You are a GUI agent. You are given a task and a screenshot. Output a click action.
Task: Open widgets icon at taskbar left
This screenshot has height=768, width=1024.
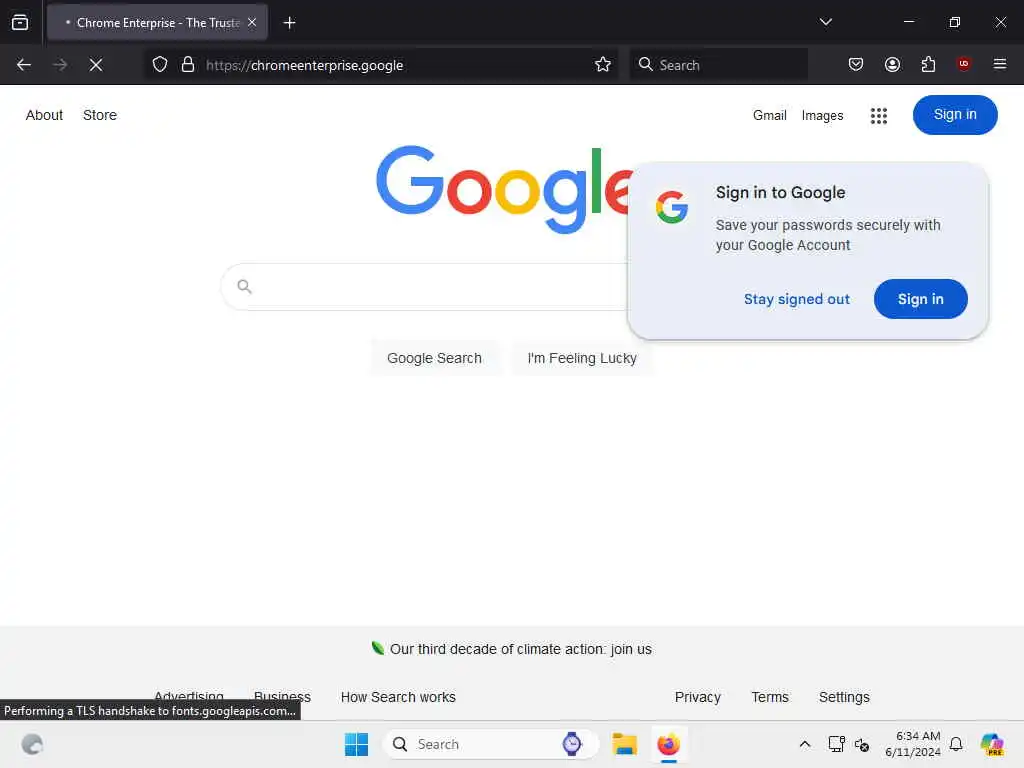coord(32,744)
